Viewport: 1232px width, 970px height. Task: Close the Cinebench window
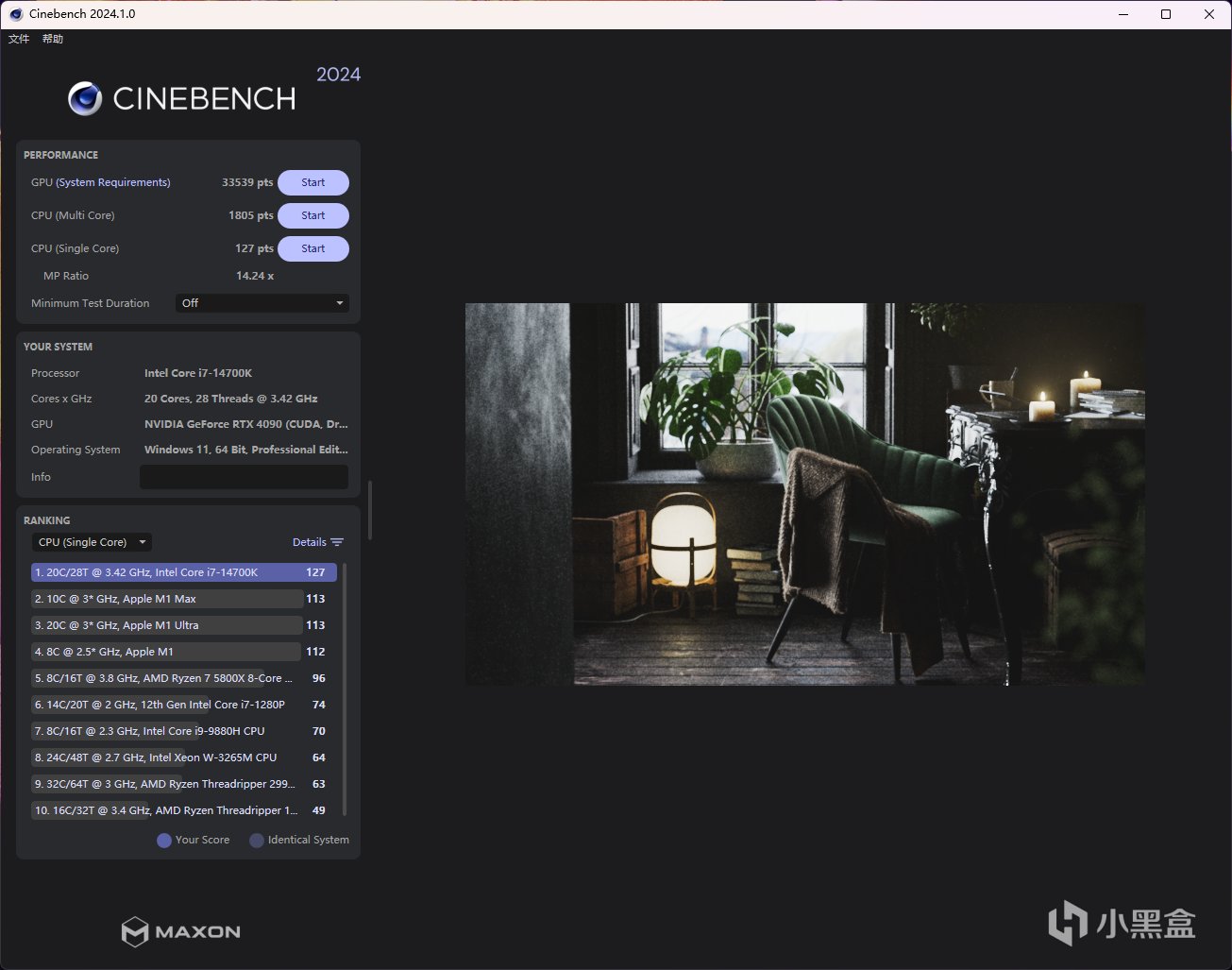tap(1209, 14)
